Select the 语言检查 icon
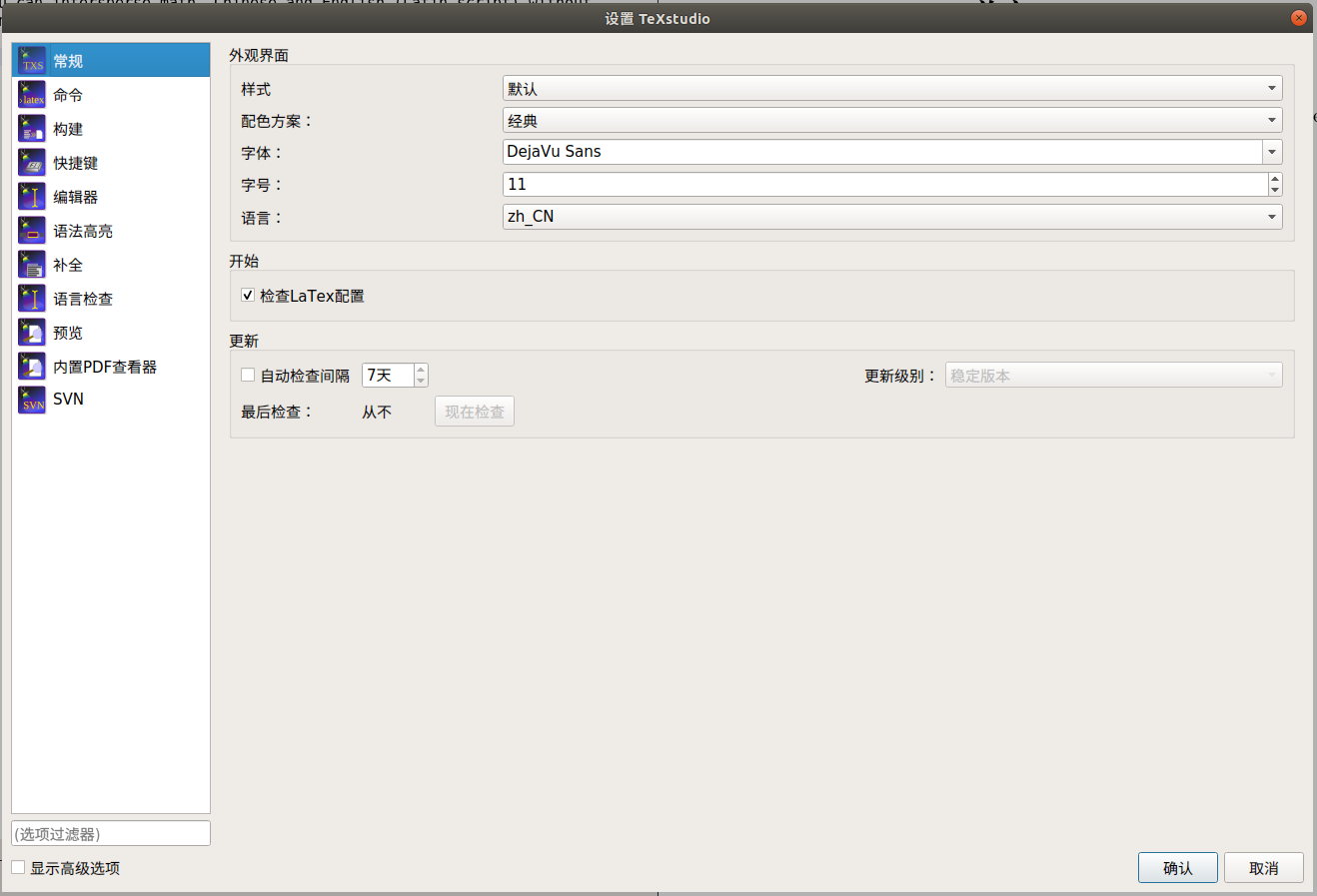Image resolution: width=1317 pixels, height=896 pixels. (32, 299)
